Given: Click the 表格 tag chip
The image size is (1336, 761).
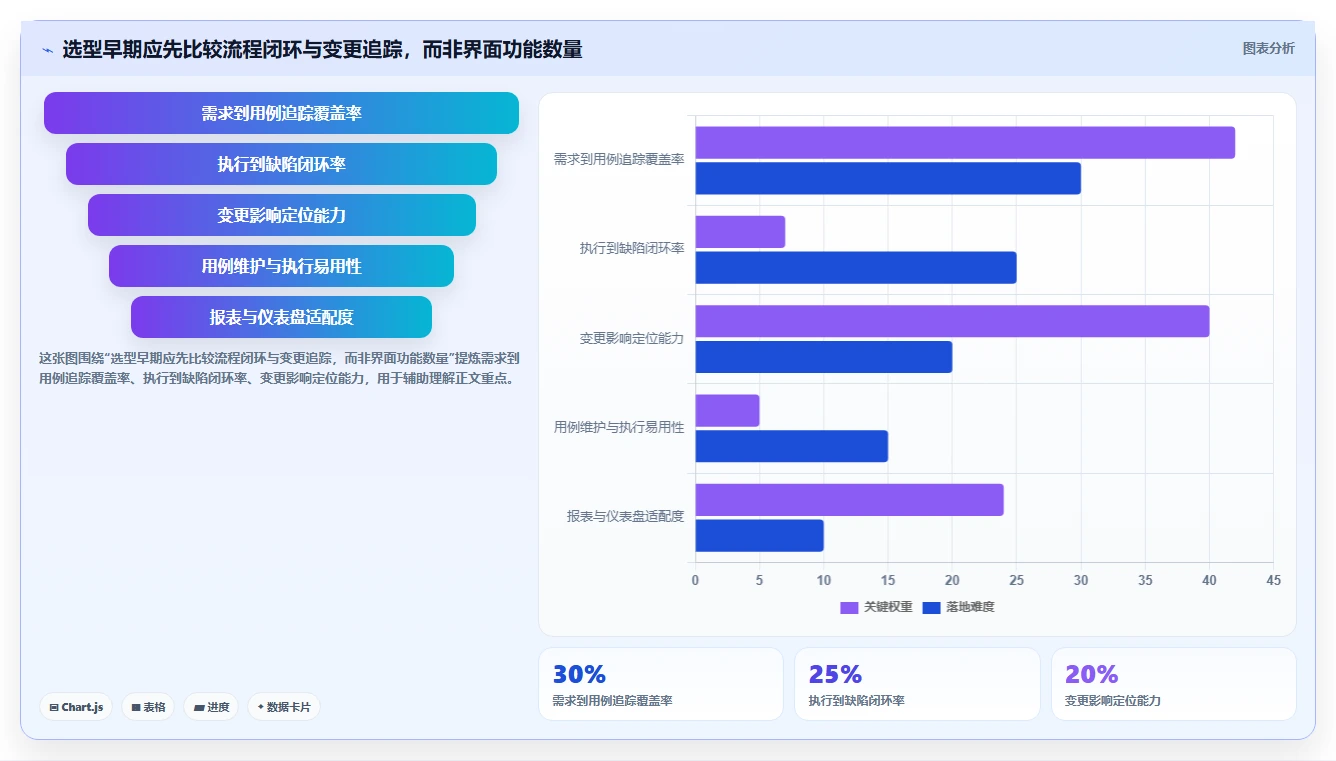Looking at the screenshot, I should point(148,707).
